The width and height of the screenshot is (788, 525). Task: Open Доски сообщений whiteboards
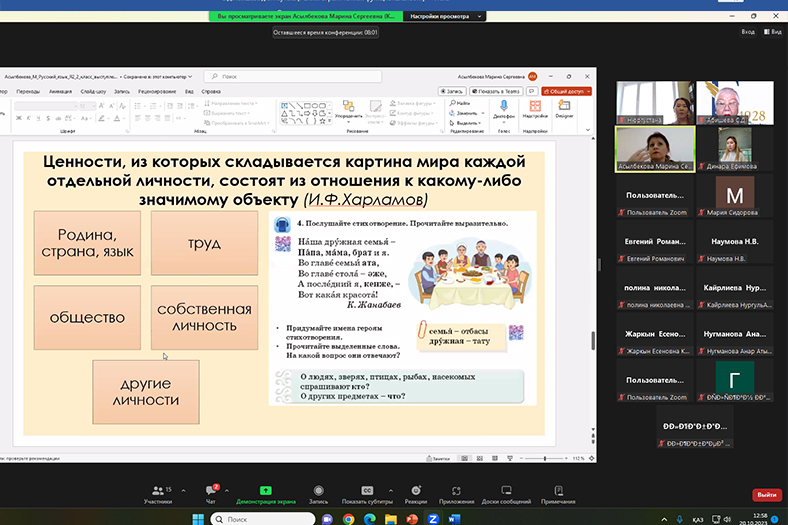(x=504, y=491)
